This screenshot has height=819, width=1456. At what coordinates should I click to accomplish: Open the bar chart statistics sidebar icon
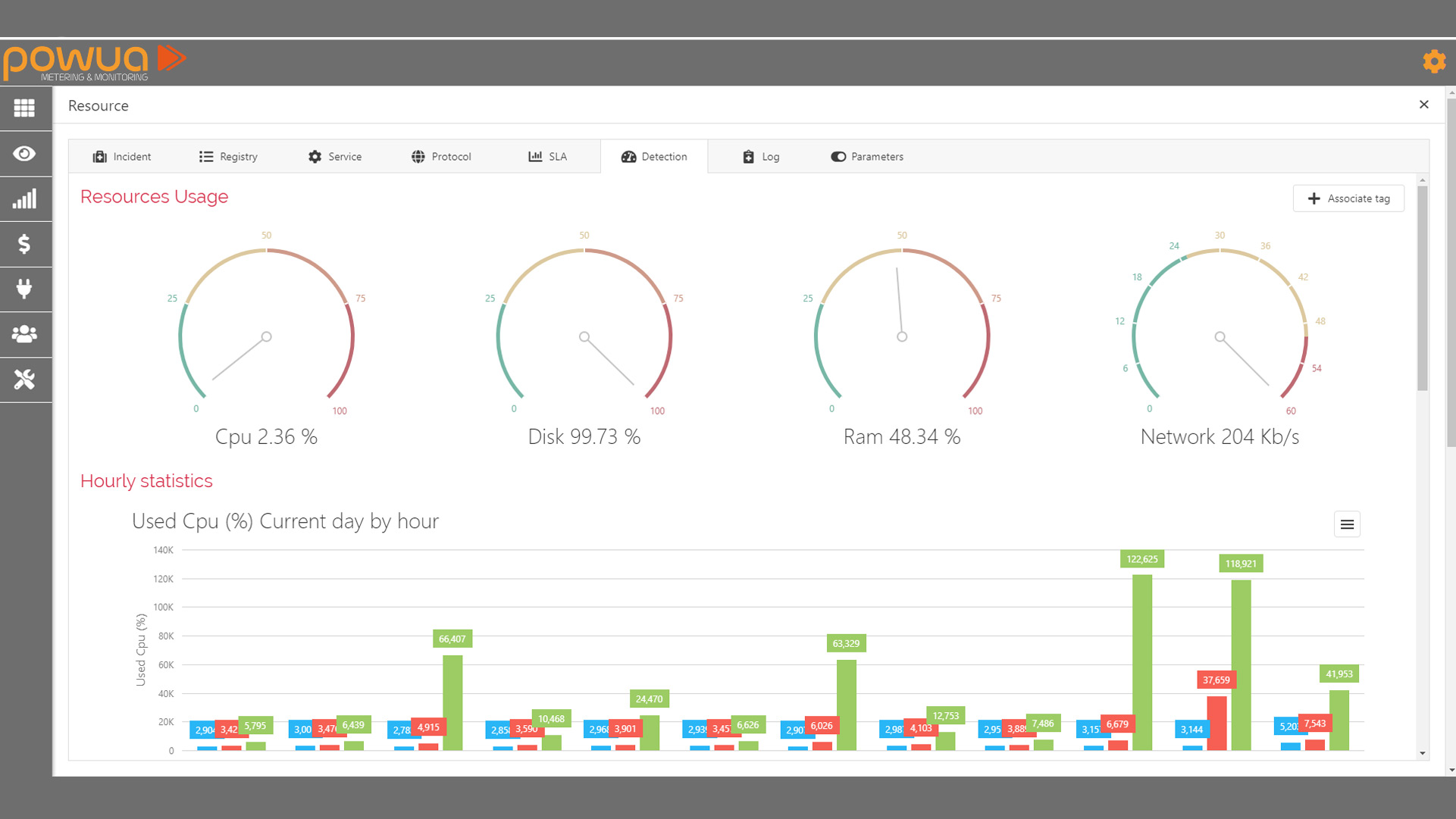[24, 199]
